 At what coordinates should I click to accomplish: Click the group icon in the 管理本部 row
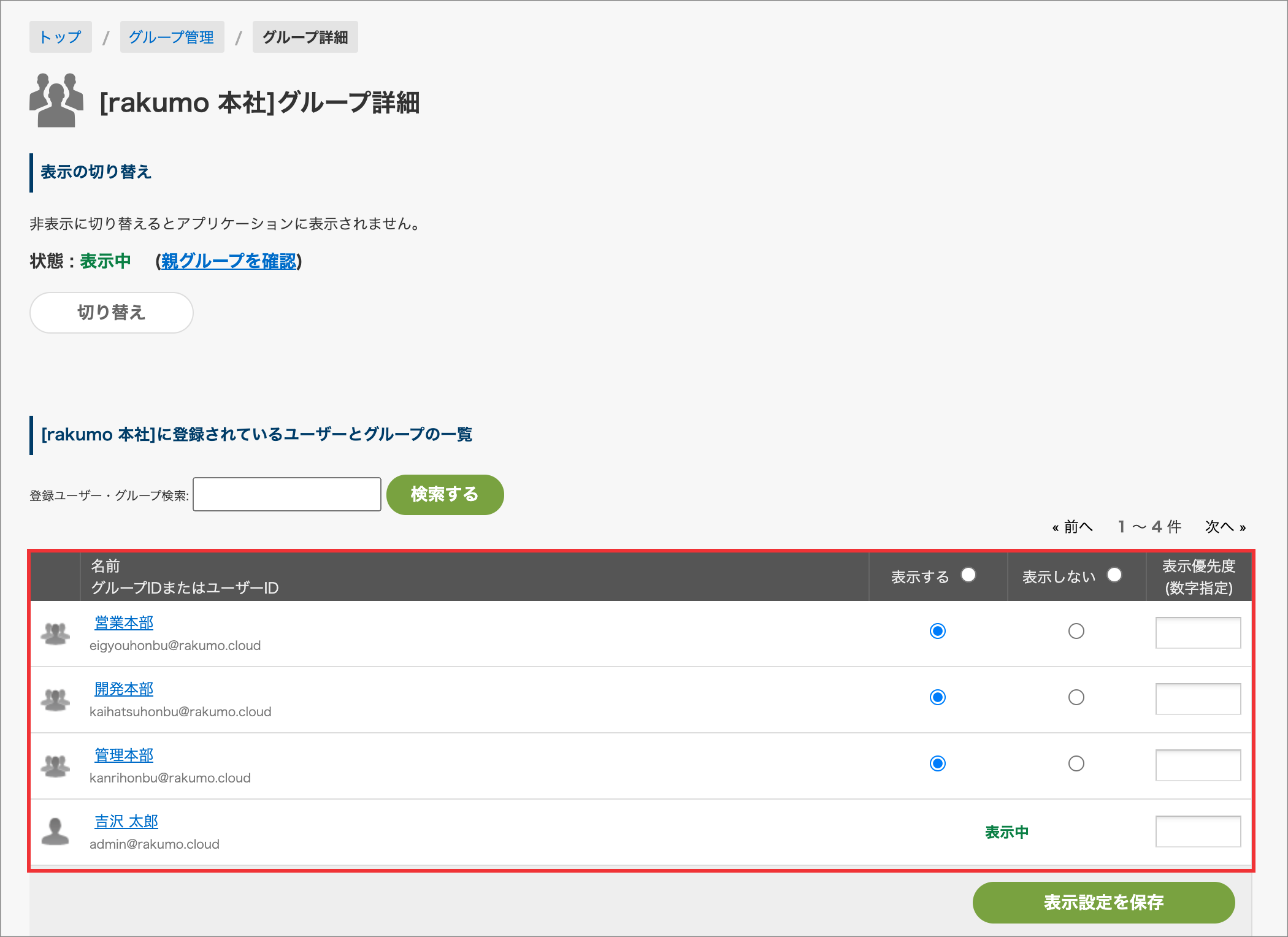[55, 766]
